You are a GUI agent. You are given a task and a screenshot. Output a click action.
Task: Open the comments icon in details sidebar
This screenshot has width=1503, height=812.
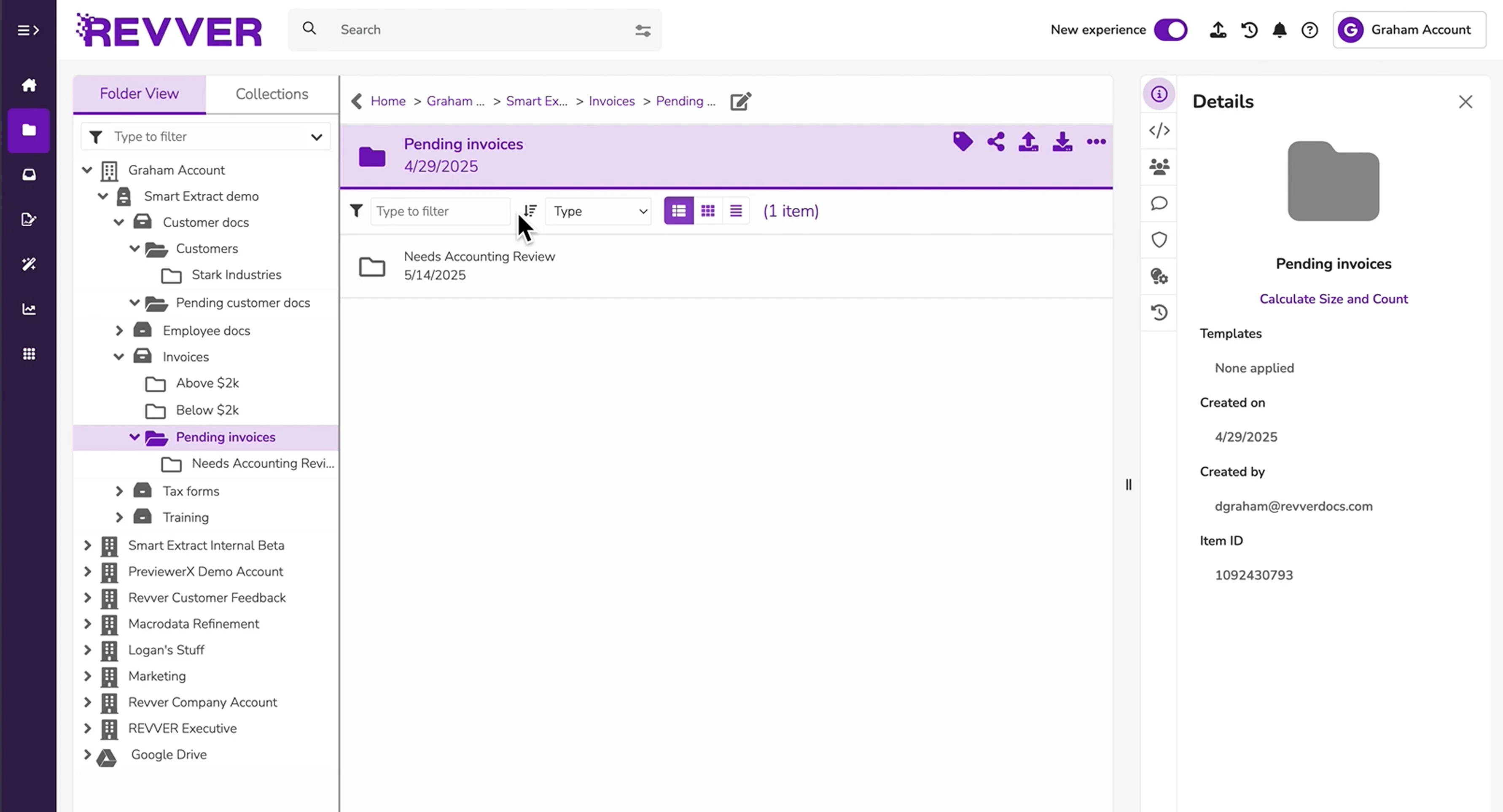click(1159, 204)
